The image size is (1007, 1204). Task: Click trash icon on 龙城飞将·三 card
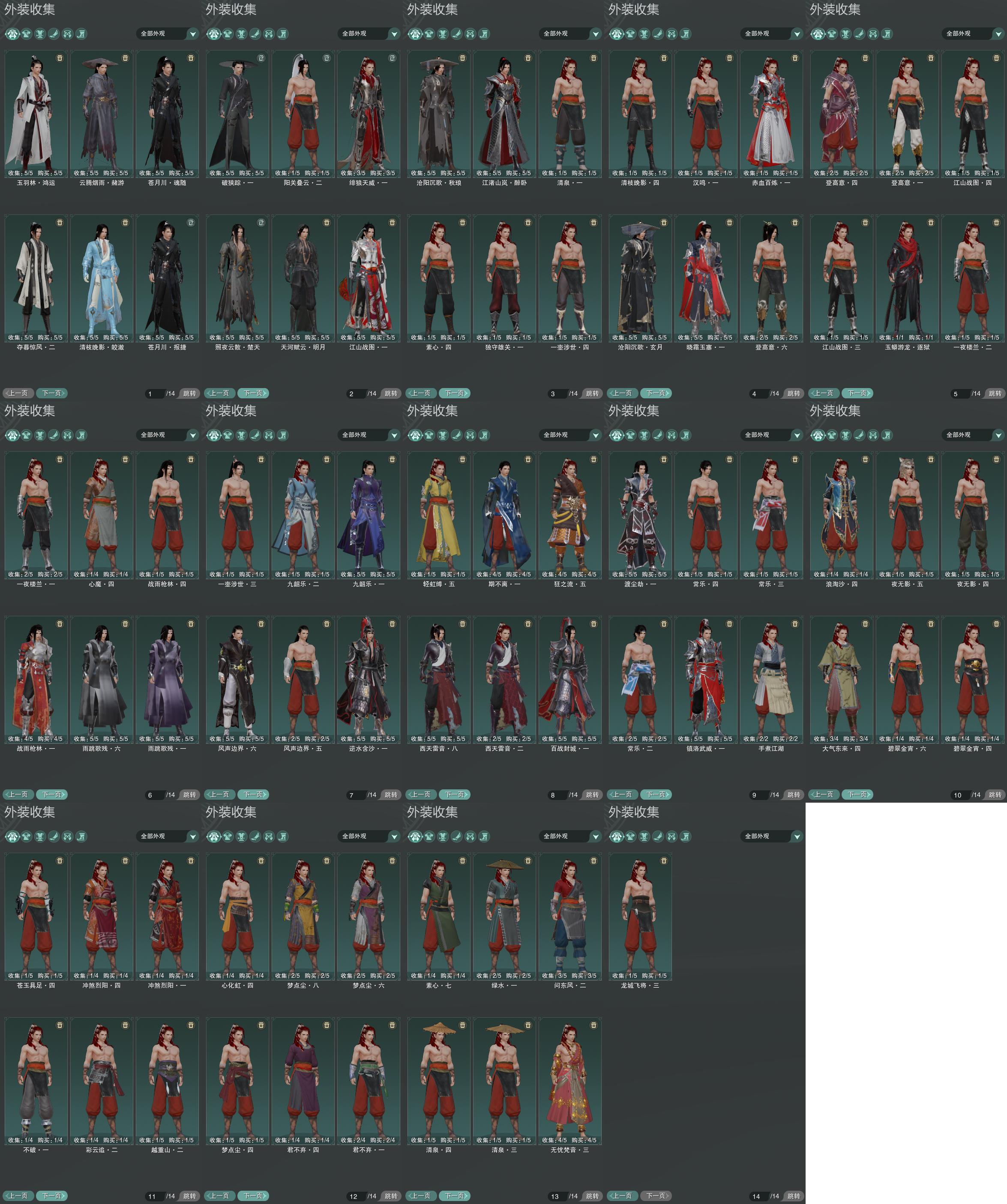point(664,860)
